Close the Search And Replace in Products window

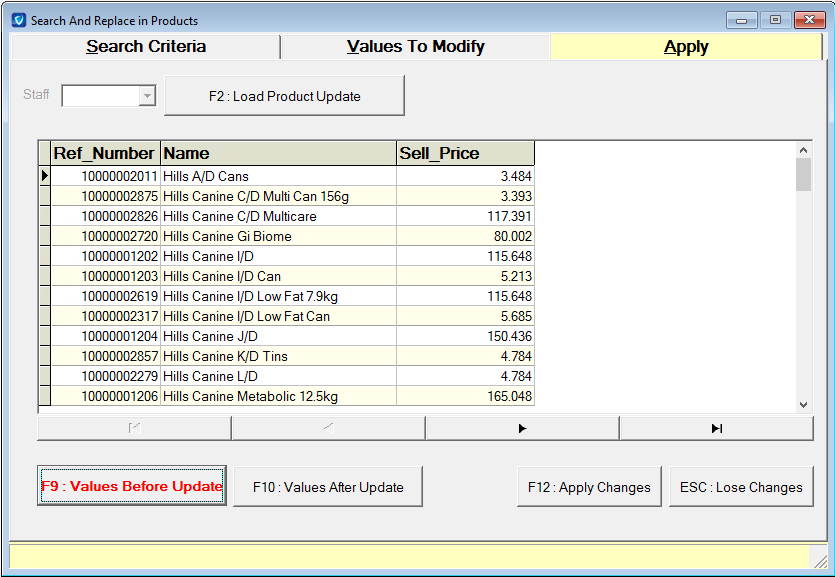click(809, 20)
